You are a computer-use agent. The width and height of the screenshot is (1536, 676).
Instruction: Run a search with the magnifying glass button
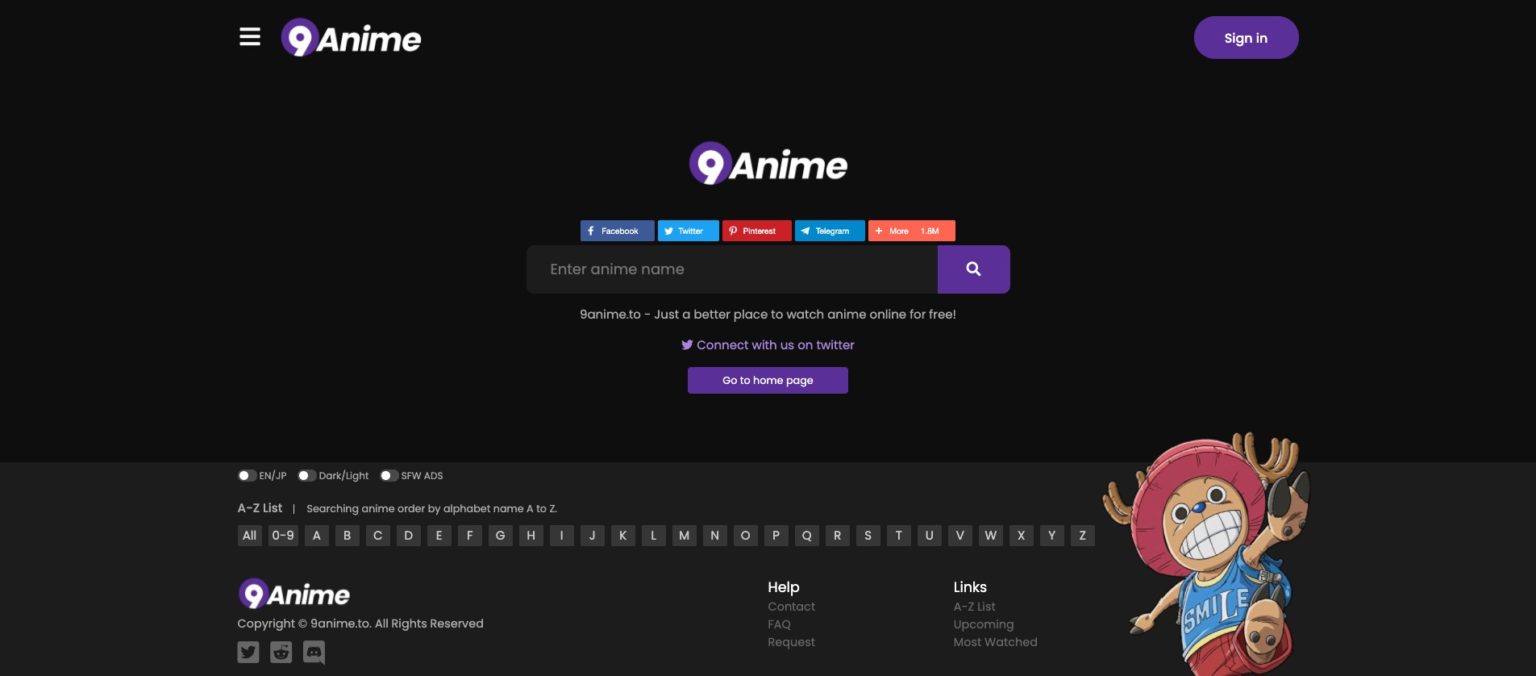coord(973,268)
